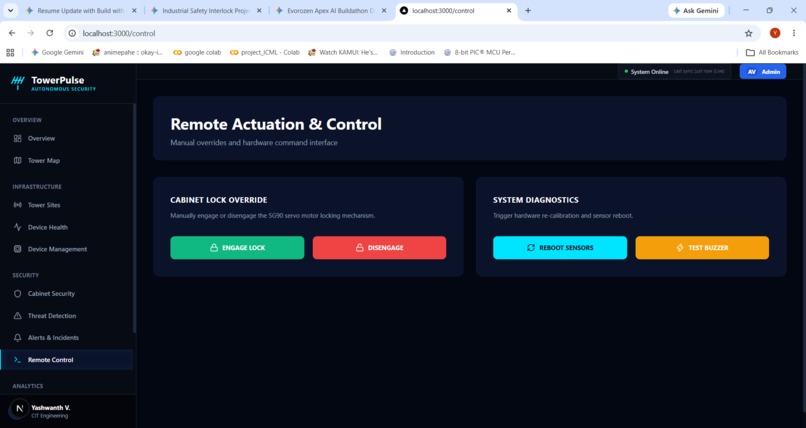Click the browser address bar
The width and height of the screenshot is (806, 428).
(411, 33)
